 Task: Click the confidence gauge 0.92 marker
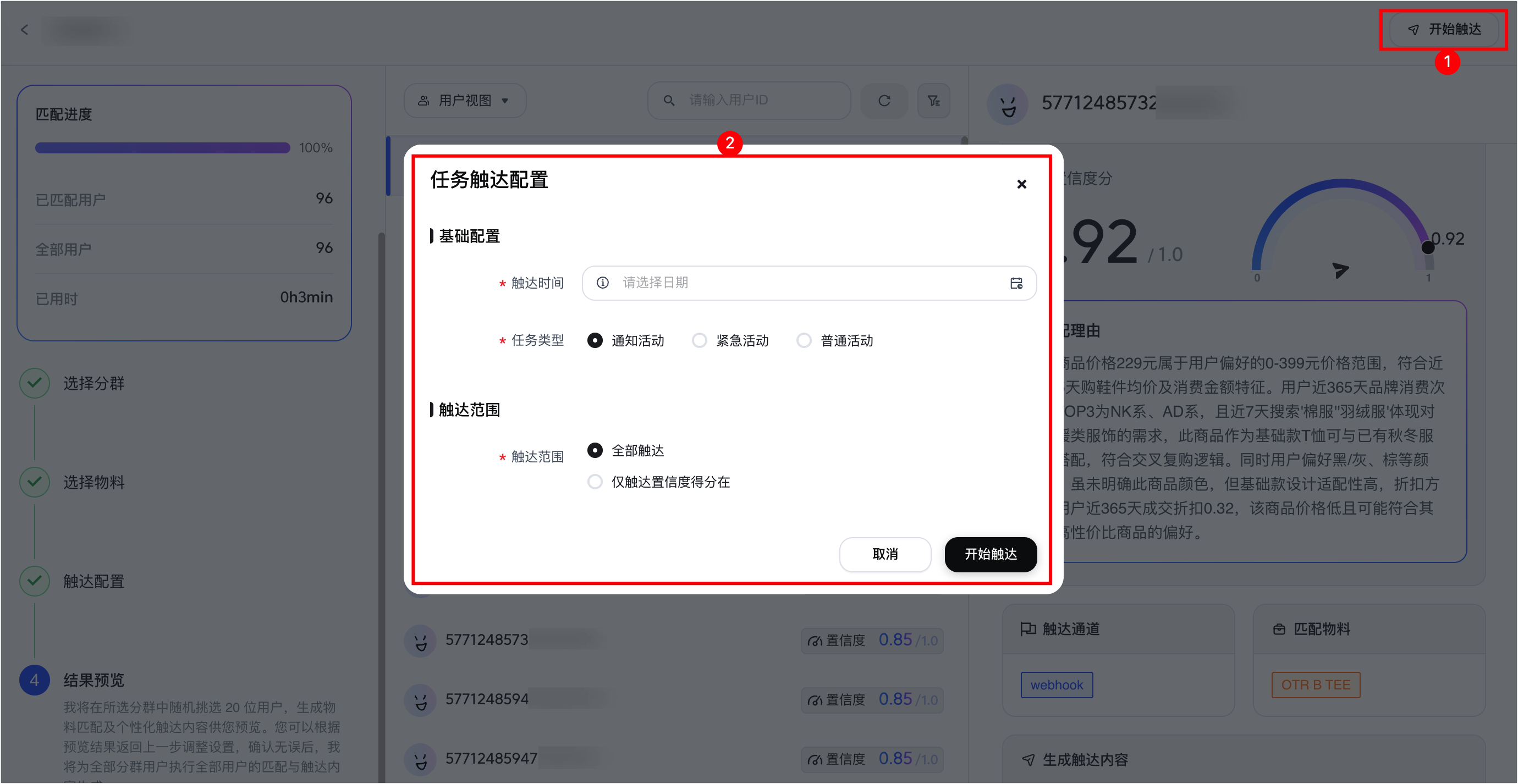[1427, 247]
